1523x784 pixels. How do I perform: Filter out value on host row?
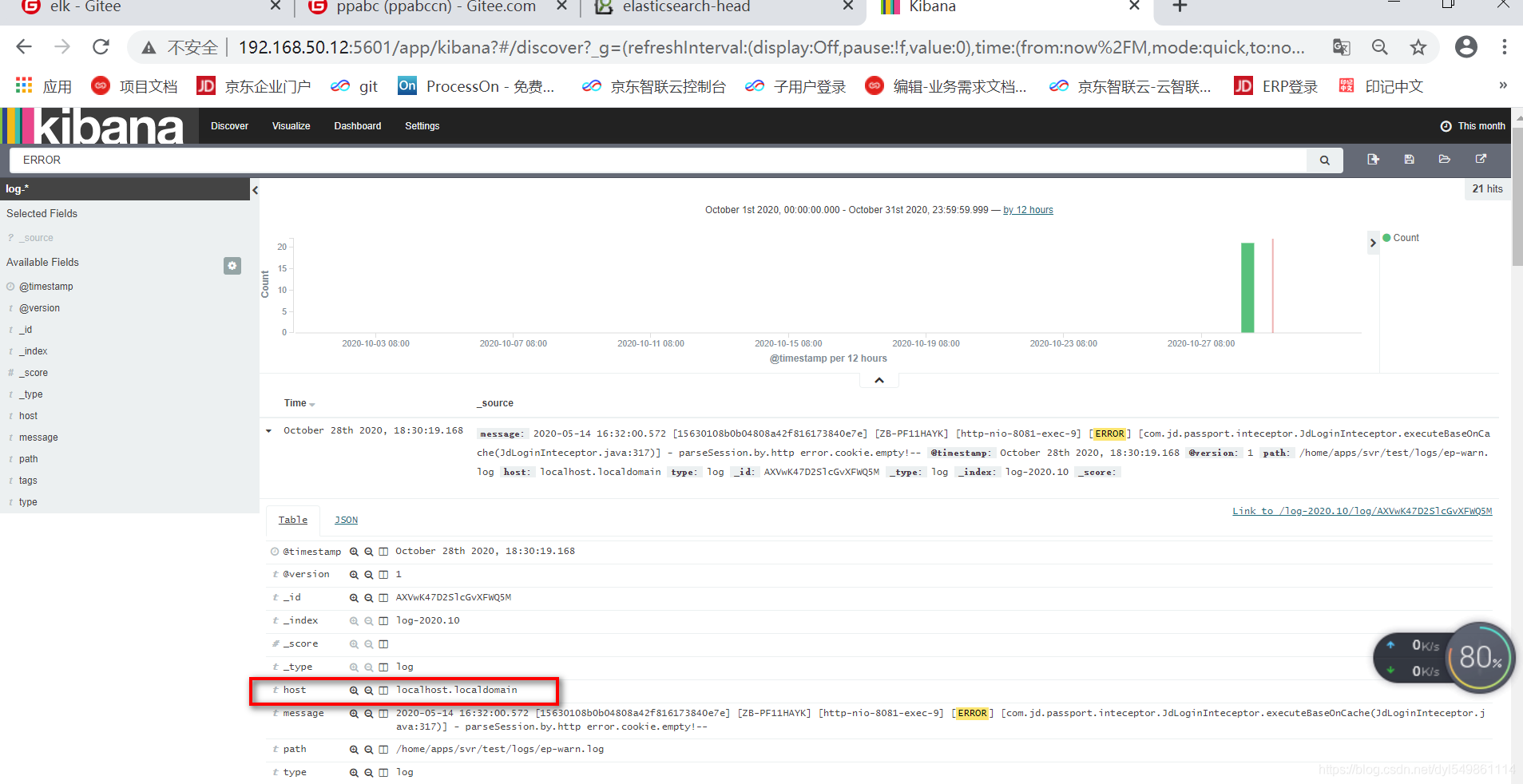coord(369,691)
